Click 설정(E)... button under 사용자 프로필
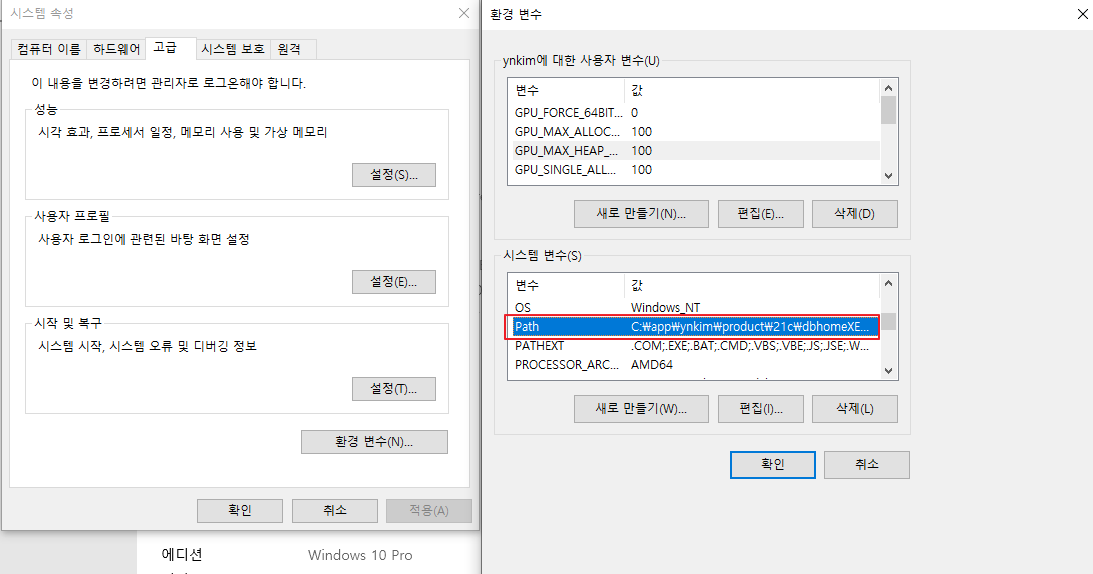The height and width of the screenshot is (574, 1093). click(x=394, y=282)
